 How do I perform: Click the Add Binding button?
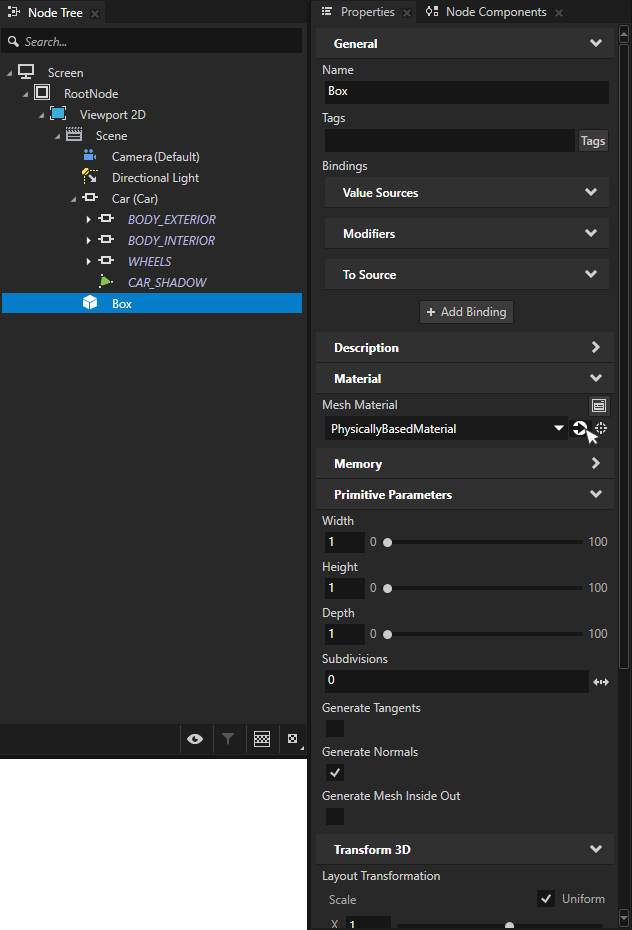[466, 312]
